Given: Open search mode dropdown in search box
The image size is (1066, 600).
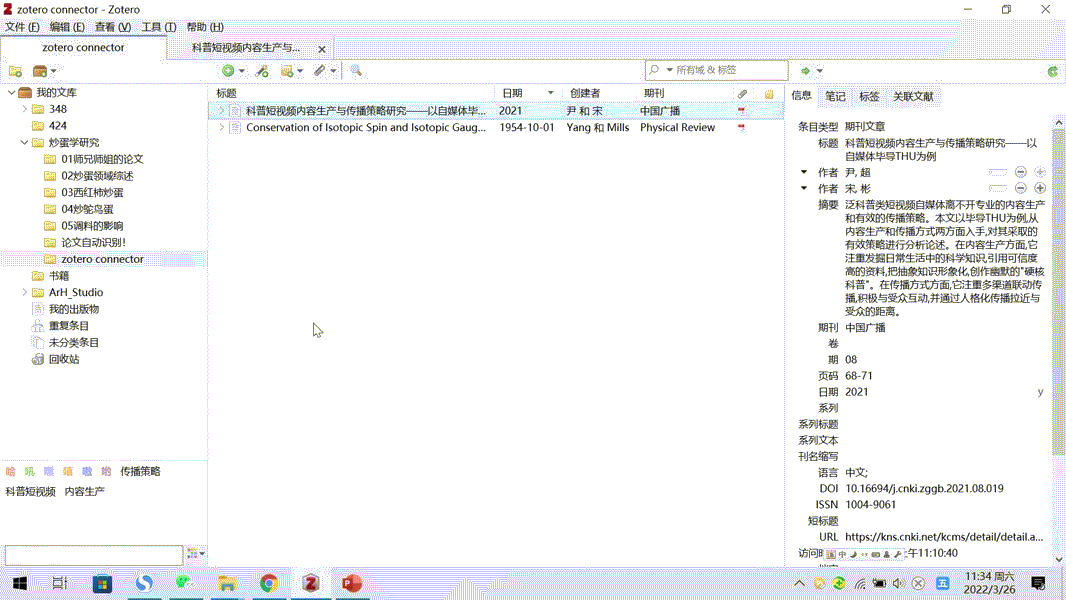Looking at the screenshot, I should point(669,70).
